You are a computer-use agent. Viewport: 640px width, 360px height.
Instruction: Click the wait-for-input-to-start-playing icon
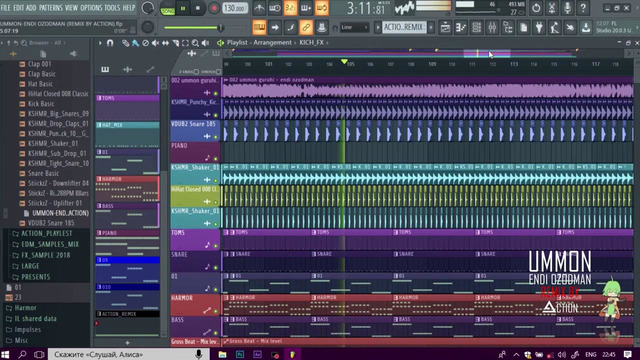[x=275, y=8]
